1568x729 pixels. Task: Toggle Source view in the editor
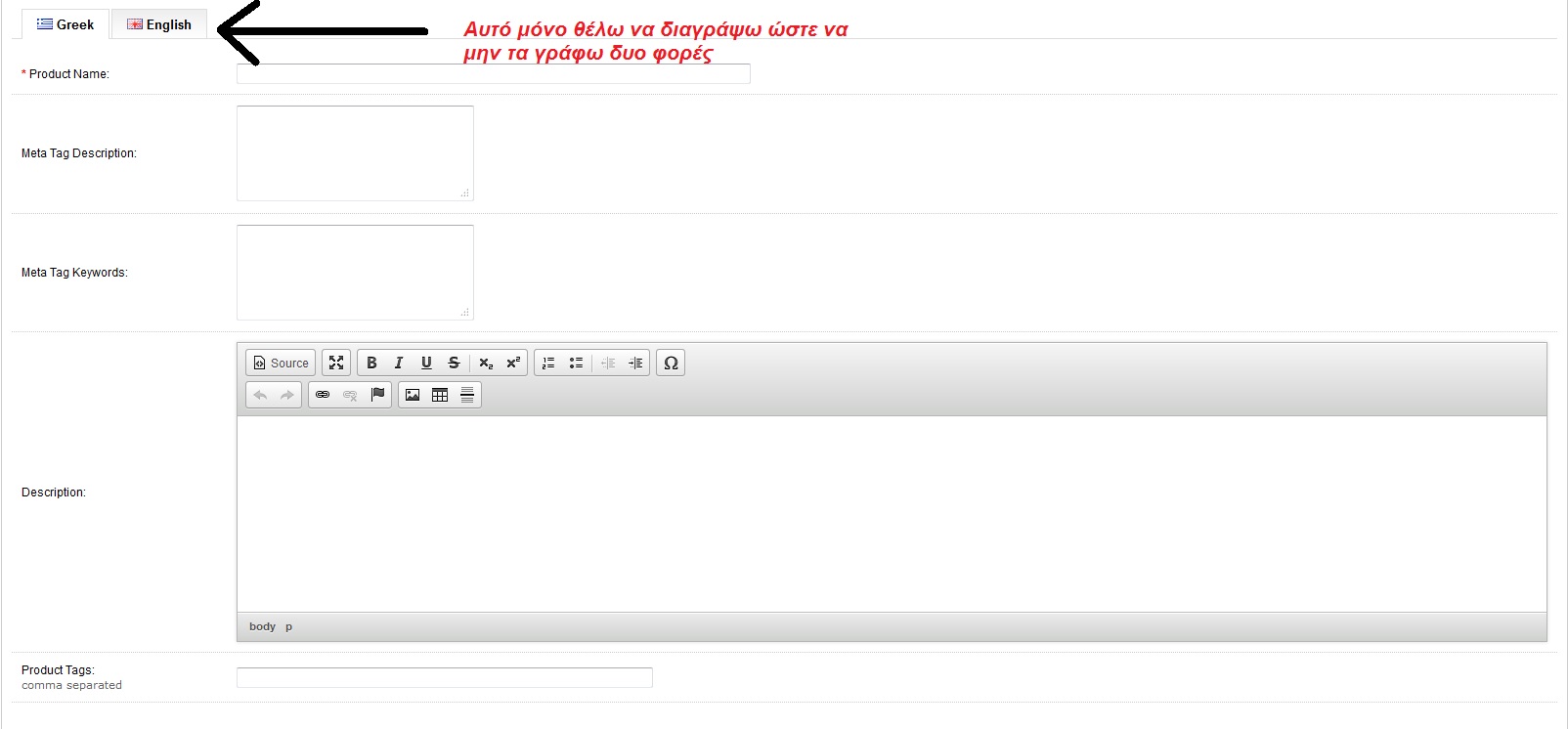click(281, 363)
